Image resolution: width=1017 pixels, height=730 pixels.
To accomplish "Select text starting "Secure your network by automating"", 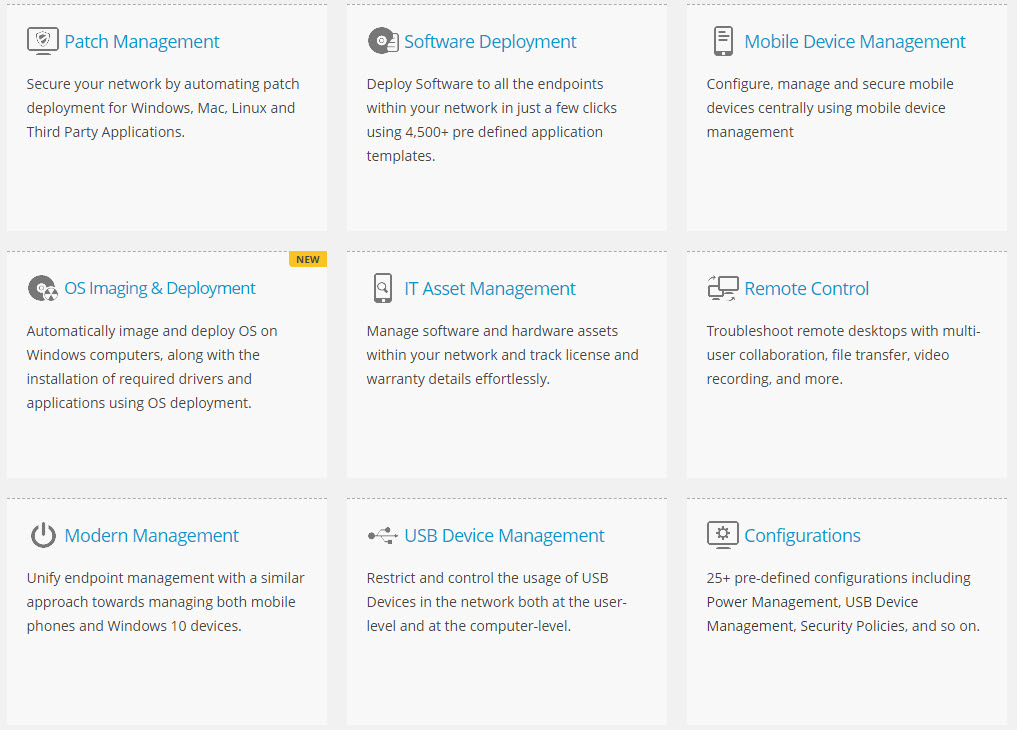I will point(163,108).
